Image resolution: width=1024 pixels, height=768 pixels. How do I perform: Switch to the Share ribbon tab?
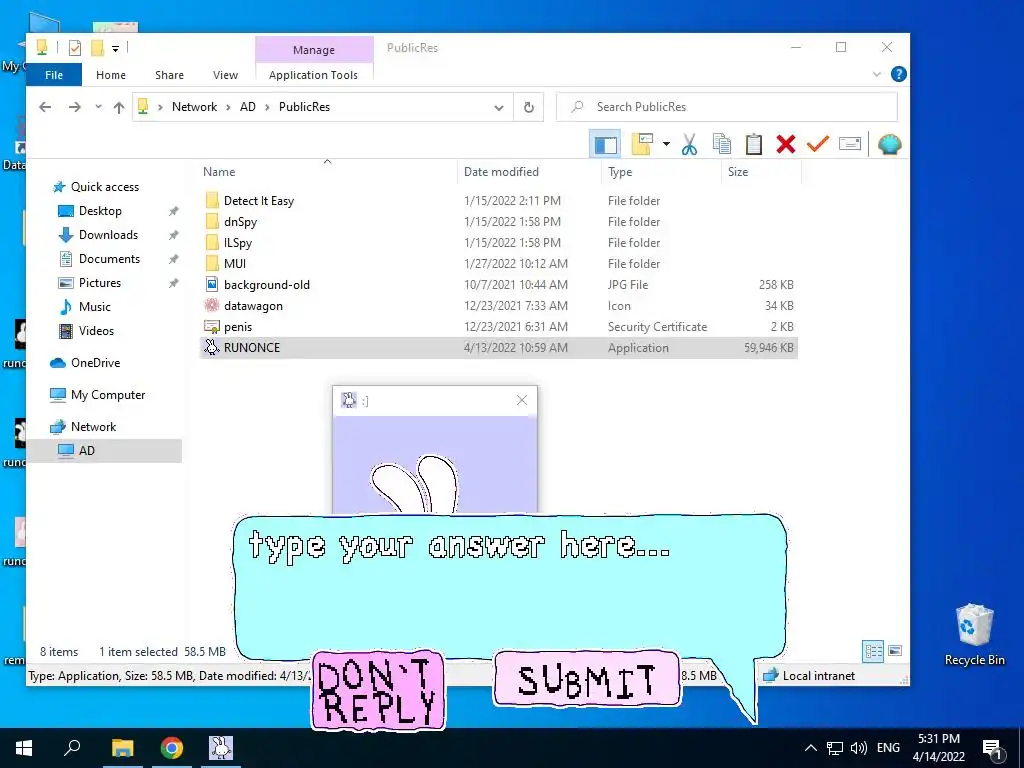coord(169,75)
